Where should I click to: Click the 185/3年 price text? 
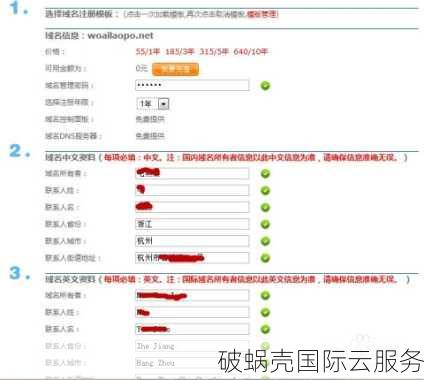click(180, 52)
